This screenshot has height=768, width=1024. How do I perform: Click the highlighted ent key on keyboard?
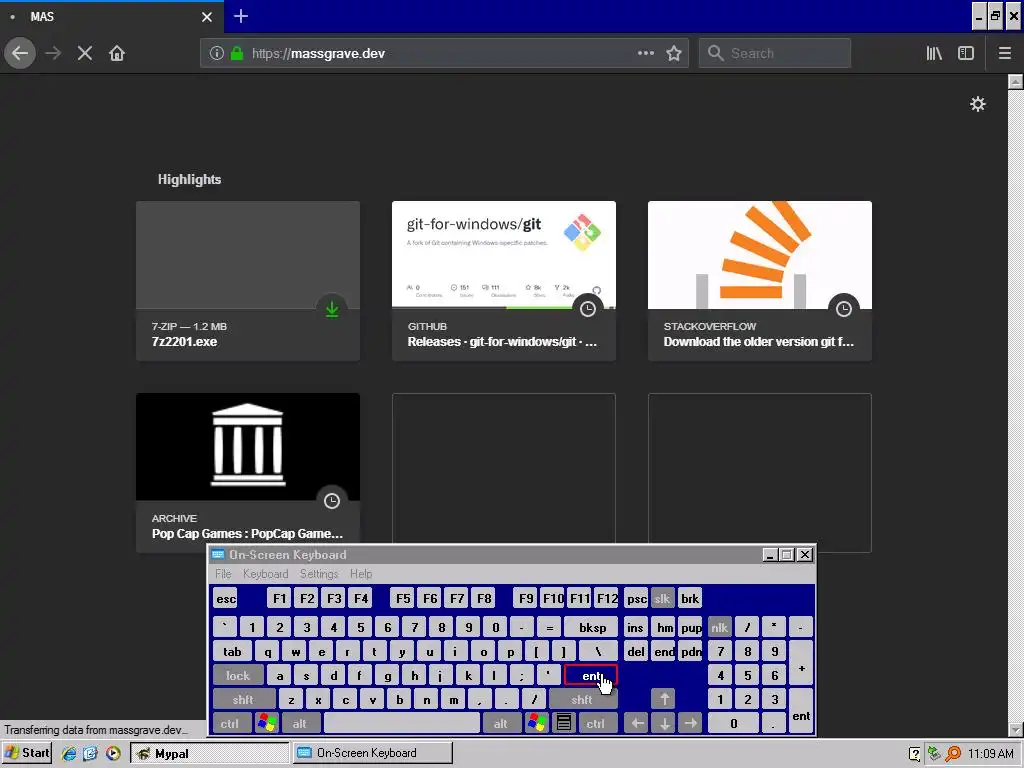(x=590, y=675)
